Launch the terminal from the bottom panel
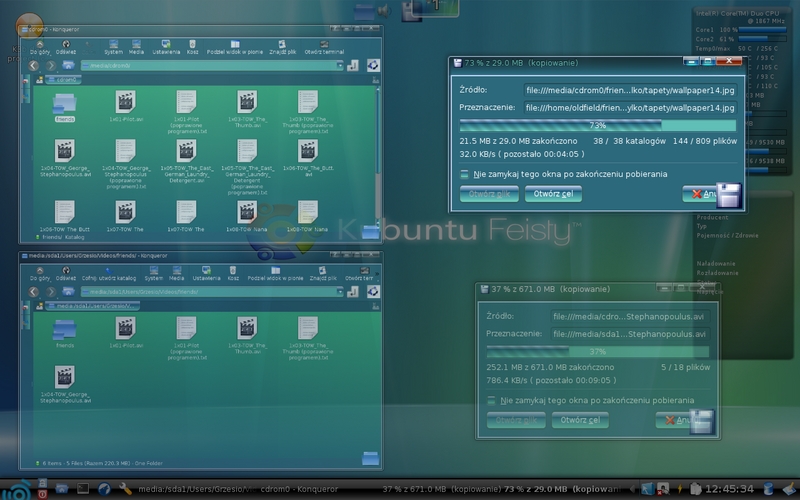800x500 pixels. (83, 489)
